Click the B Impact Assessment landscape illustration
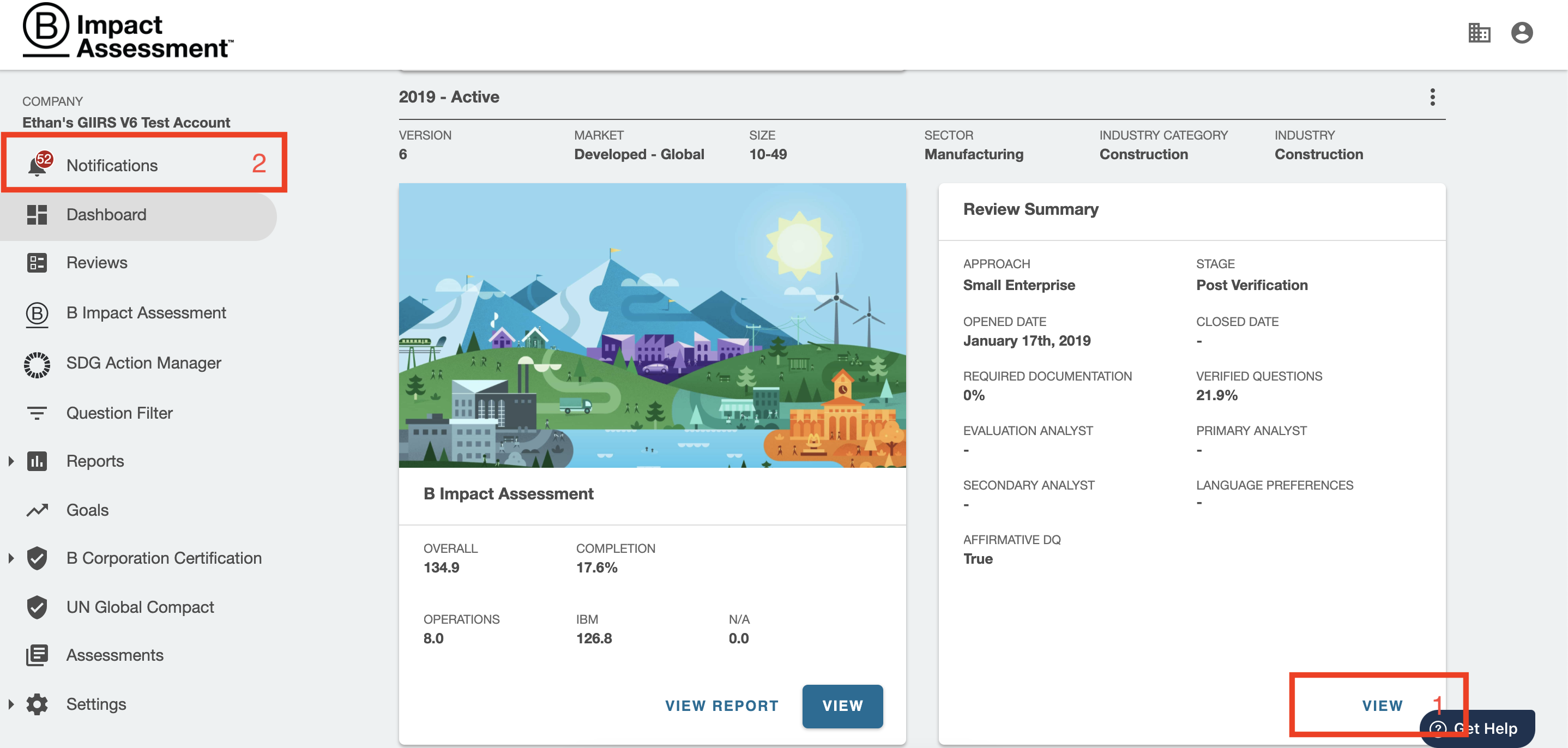 click(652, 325)
